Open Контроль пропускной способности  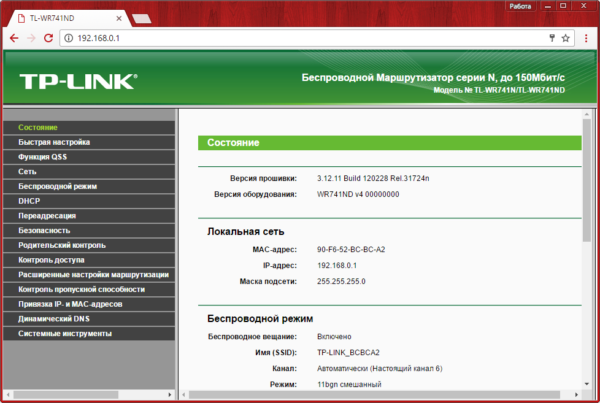click(89, 289)
